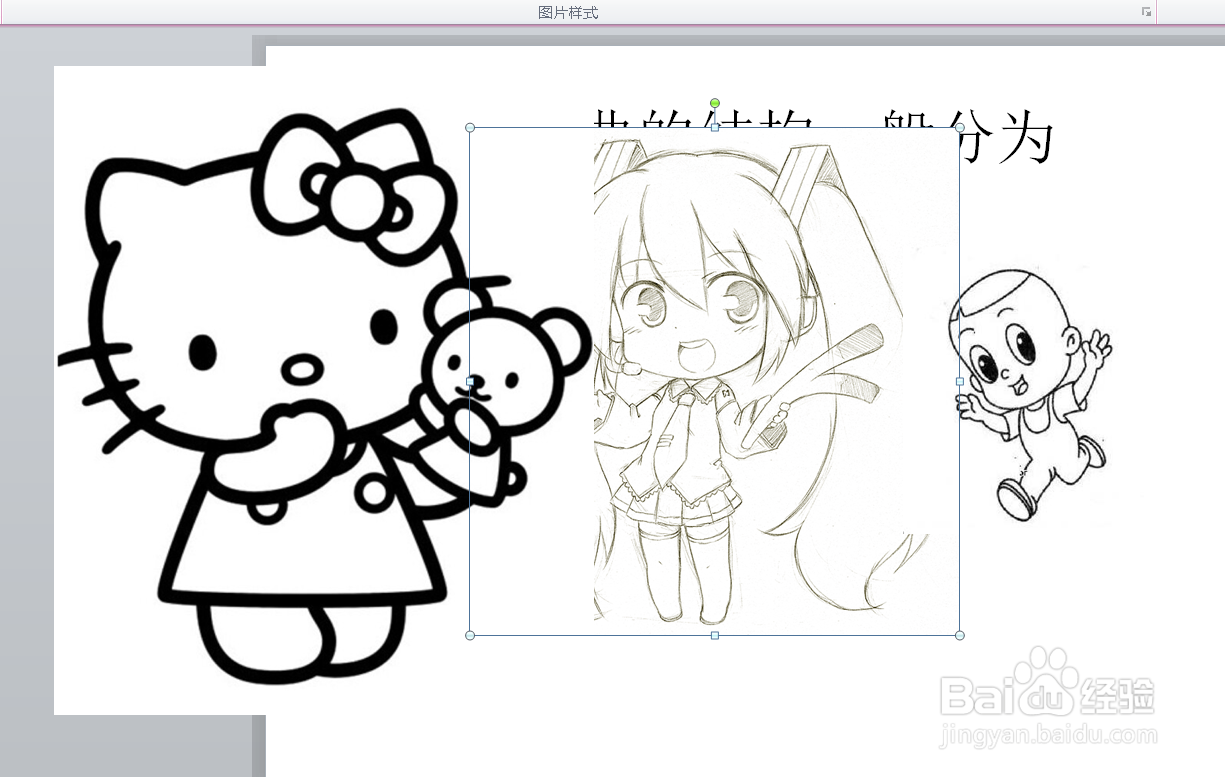Click the top-right corner sizing handle
This screenshot has height=777, width=1225.
[x=960, y=128]
